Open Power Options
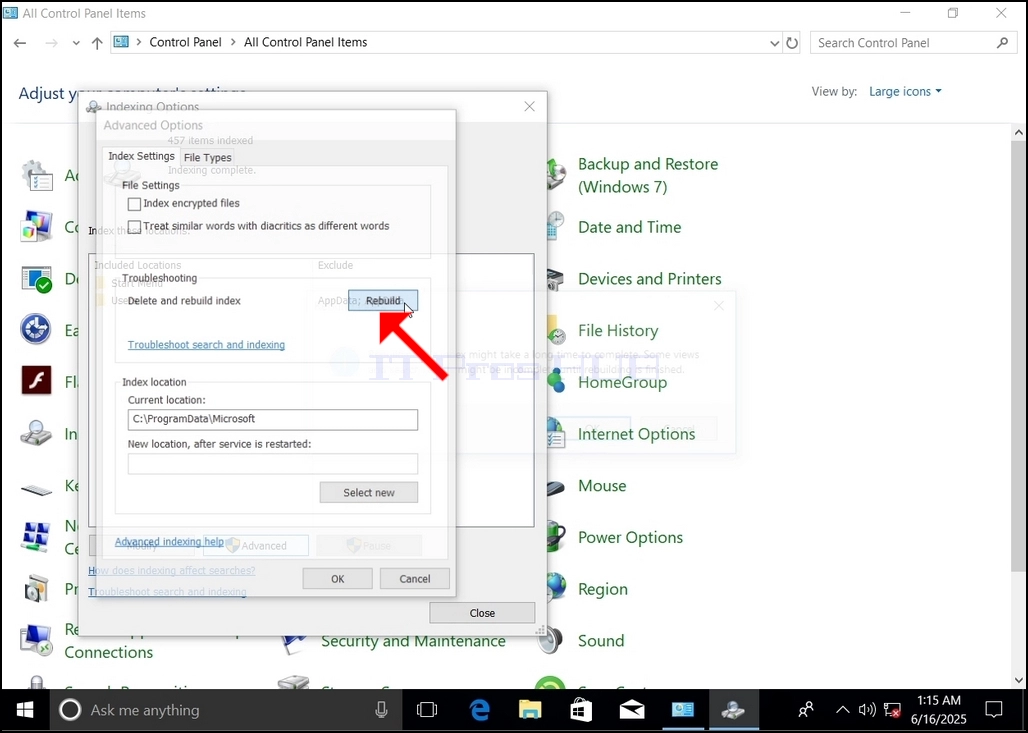The width and height of the screenshot is (1028, 733). coord(629,538)
